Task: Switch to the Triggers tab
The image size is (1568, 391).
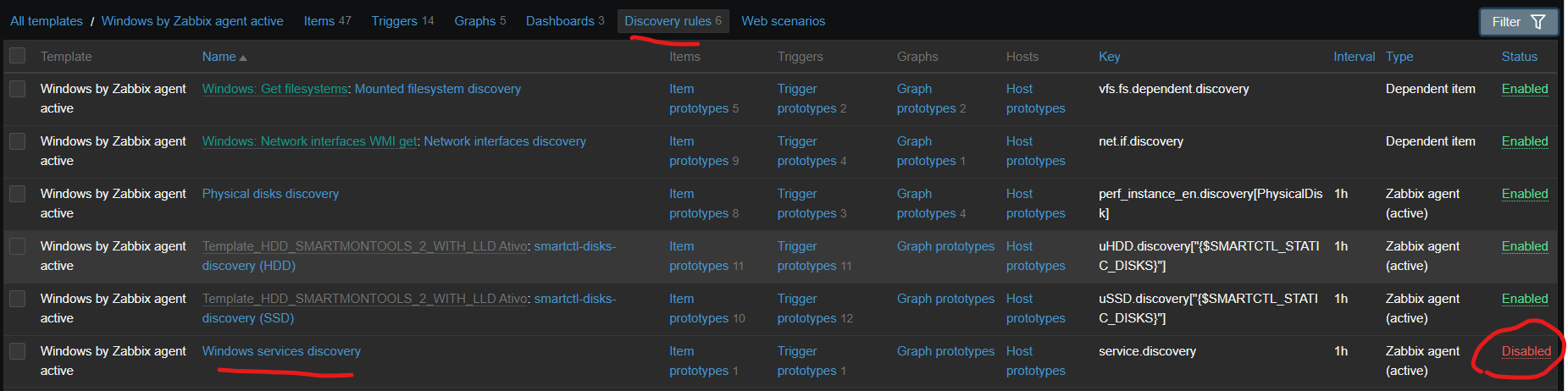Action: click(394, 21)
